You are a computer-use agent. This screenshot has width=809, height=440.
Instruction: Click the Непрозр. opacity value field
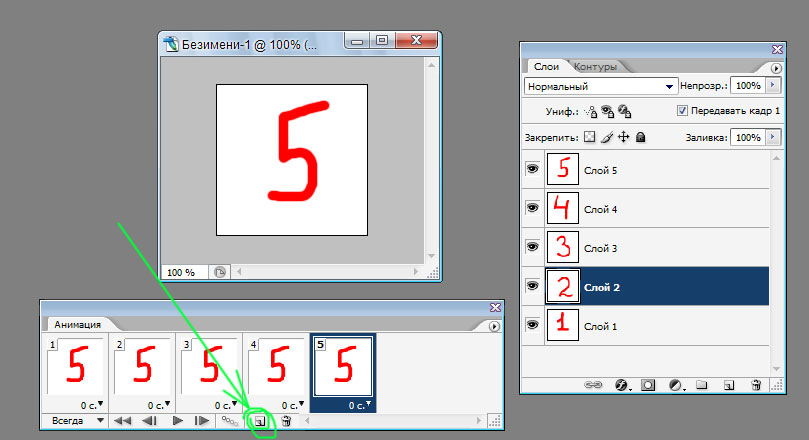pos(749,86)
